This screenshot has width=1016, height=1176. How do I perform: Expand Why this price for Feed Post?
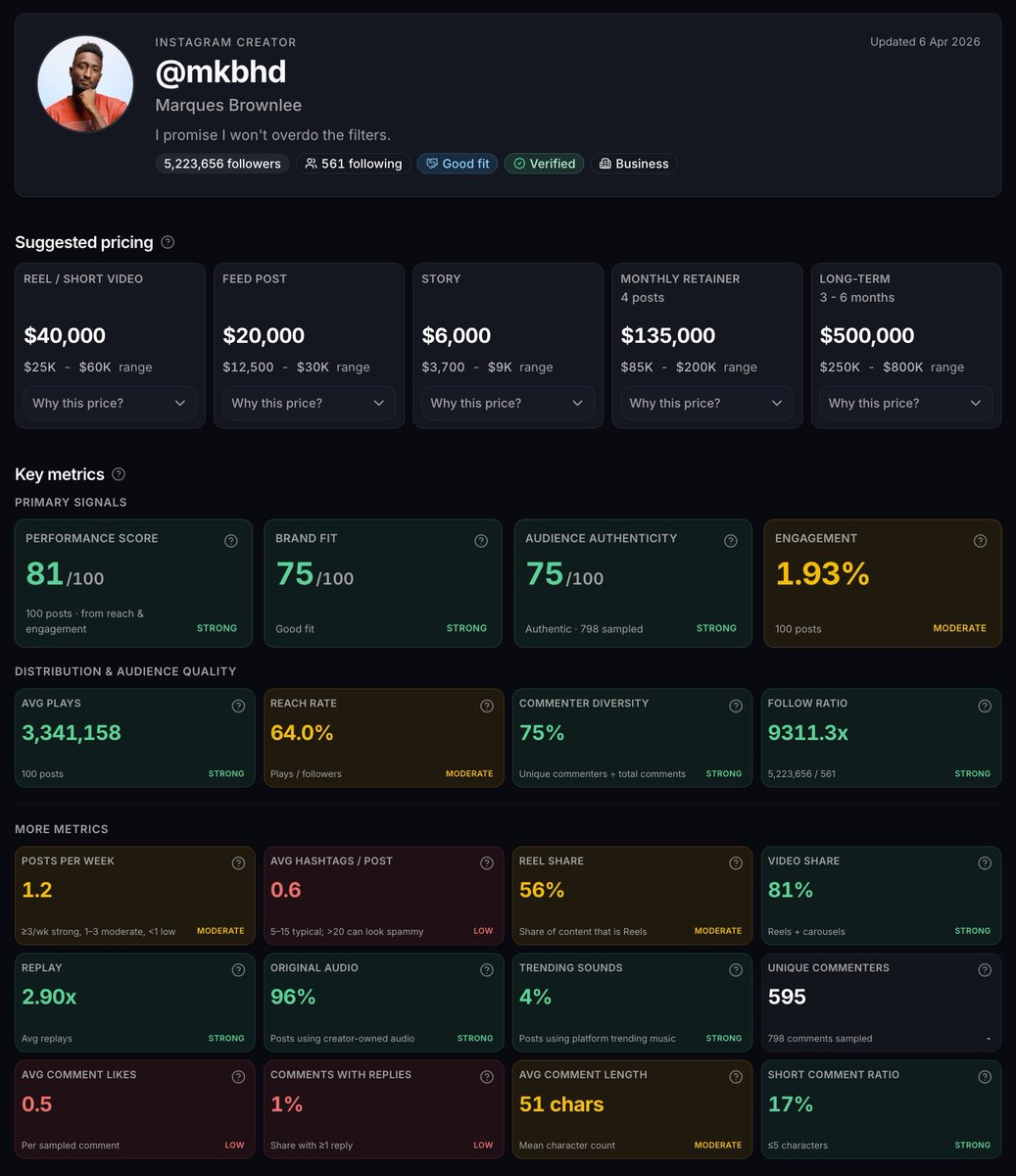point(309,403)
